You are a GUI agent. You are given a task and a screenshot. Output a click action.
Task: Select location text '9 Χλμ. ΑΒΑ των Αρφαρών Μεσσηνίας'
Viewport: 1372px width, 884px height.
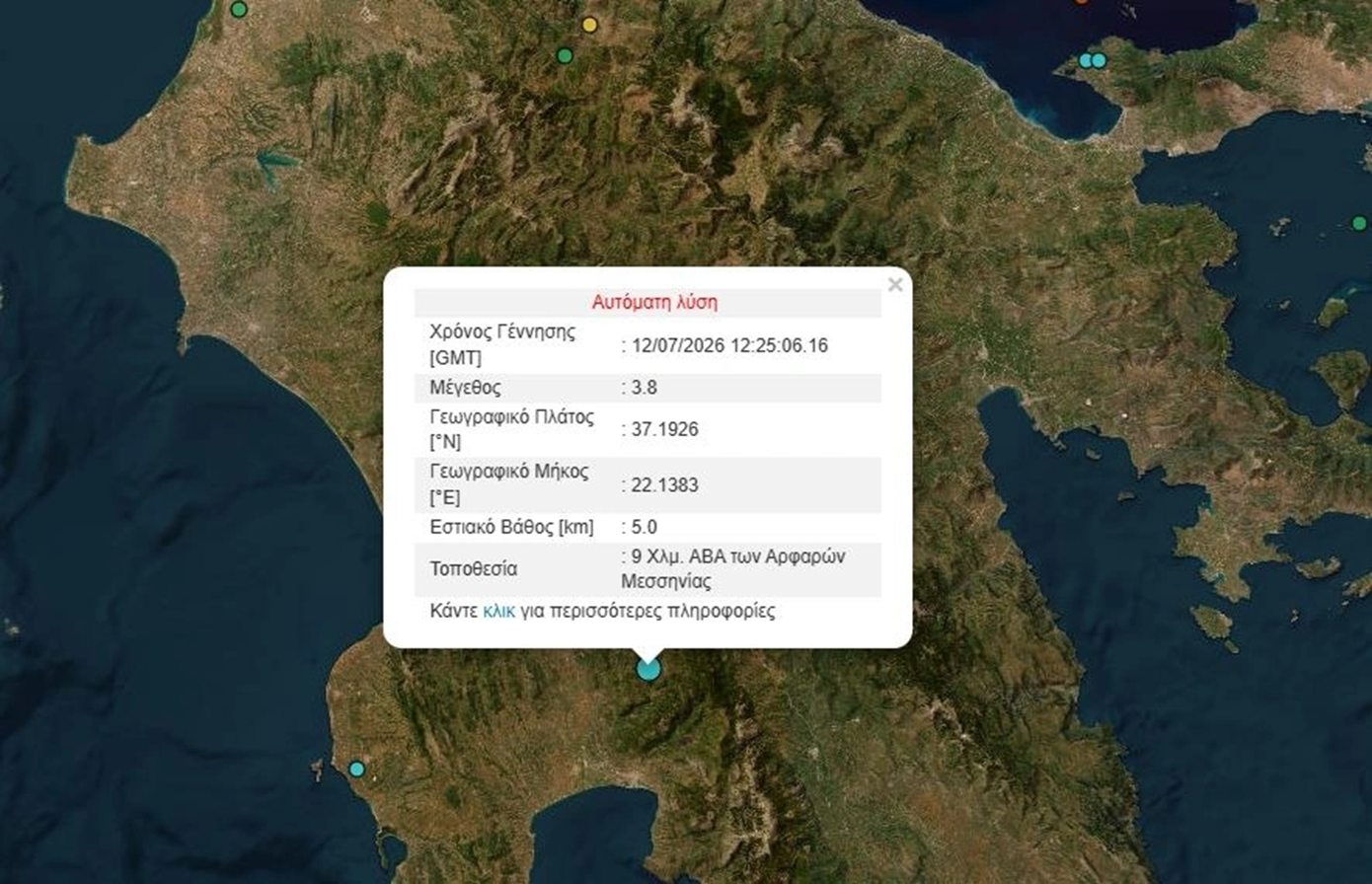pyautogui.click(x=732, y=568)
